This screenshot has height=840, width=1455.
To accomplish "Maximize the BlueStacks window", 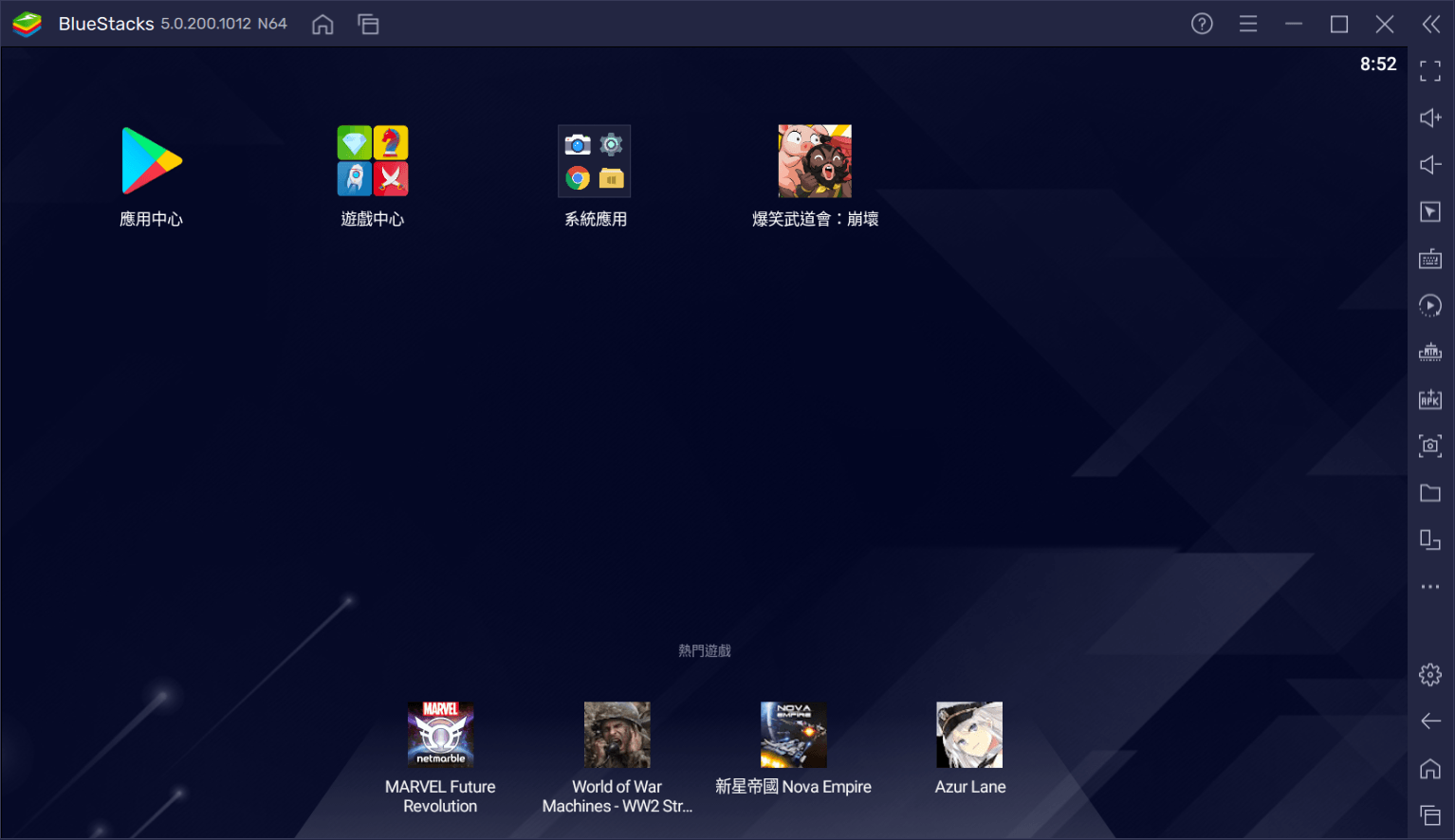I will [x=1339, y=24].
